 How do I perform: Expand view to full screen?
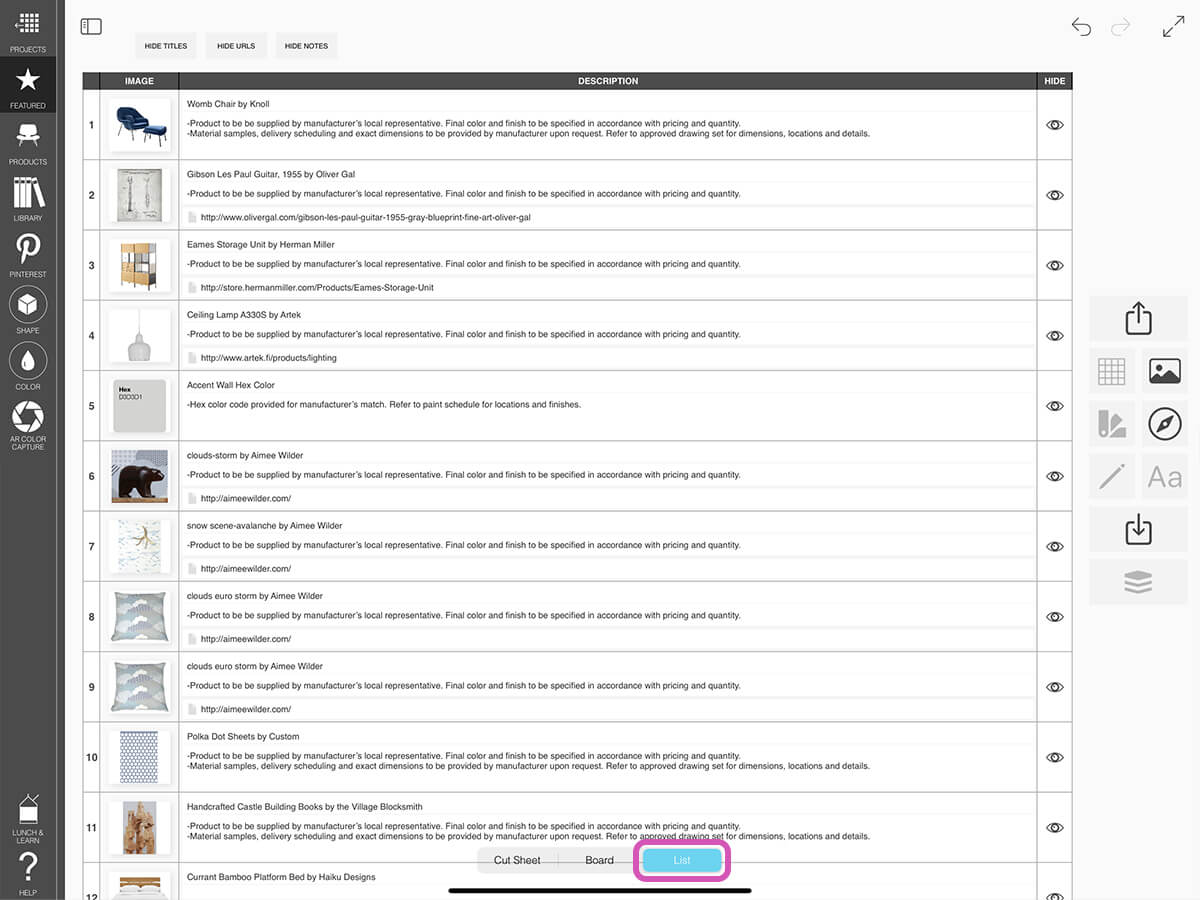[1173, 27]
